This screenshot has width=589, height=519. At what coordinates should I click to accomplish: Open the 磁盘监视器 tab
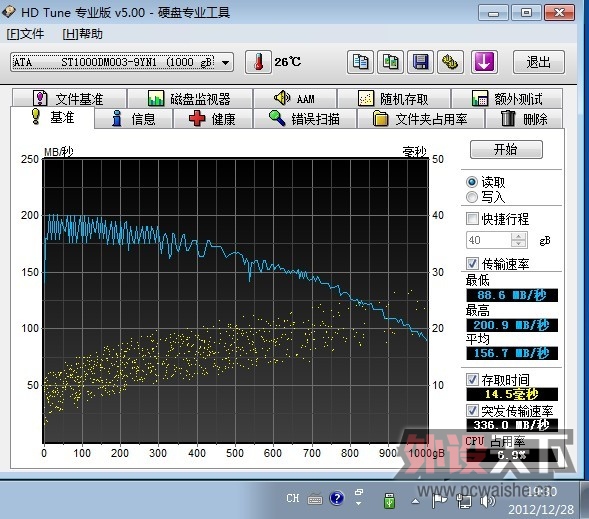[190, 99]
